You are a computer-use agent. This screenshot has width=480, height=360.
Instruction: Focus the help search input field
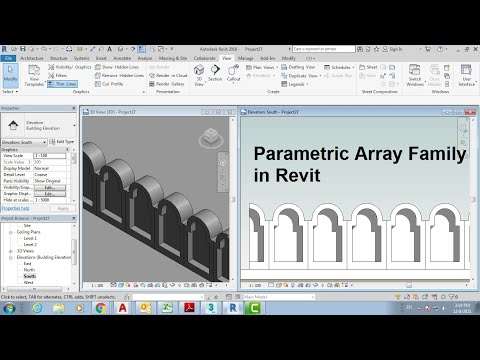pos(324,49)
